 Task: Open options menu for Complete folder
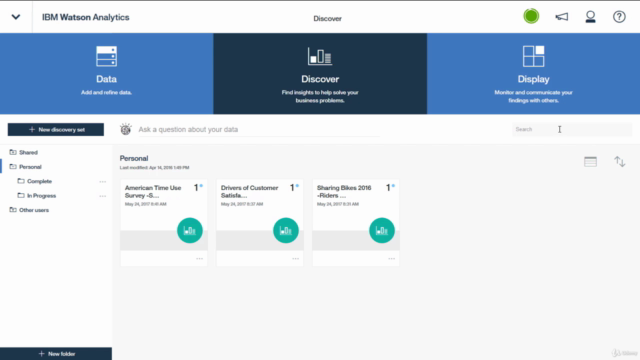pos(102,181)
